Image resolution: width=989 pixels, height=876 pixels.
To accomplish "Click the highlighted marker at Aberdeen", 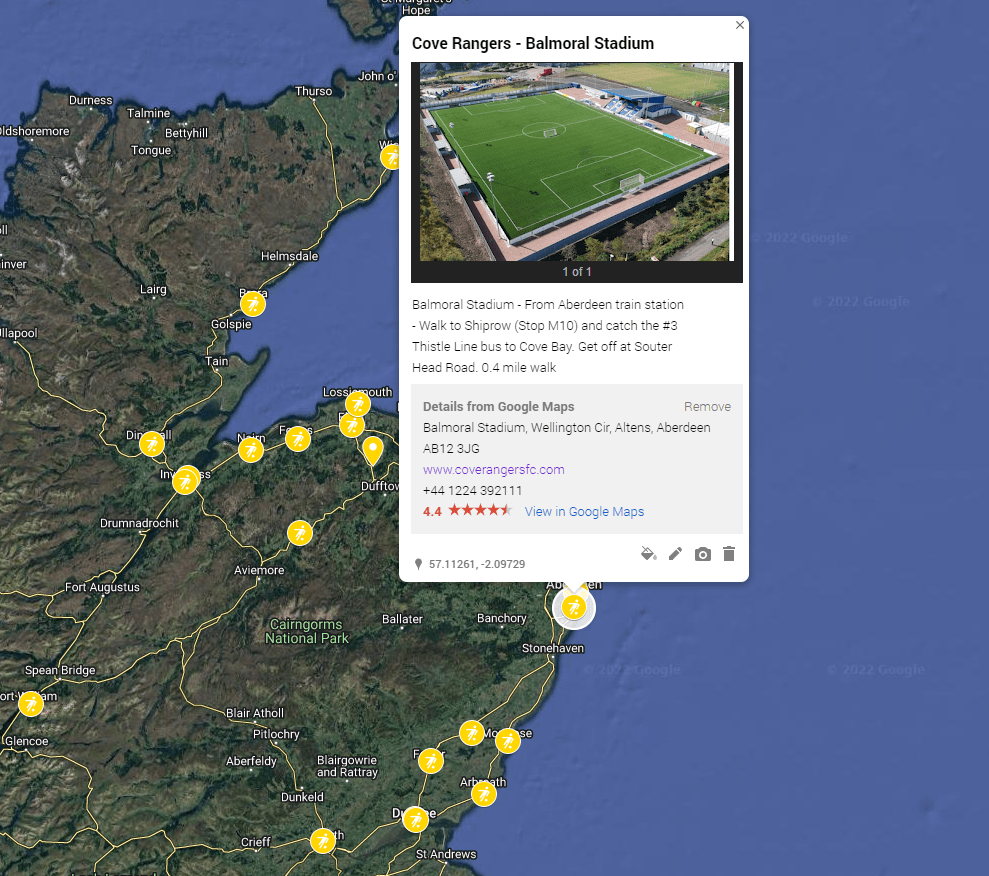I will pos(573,607).
